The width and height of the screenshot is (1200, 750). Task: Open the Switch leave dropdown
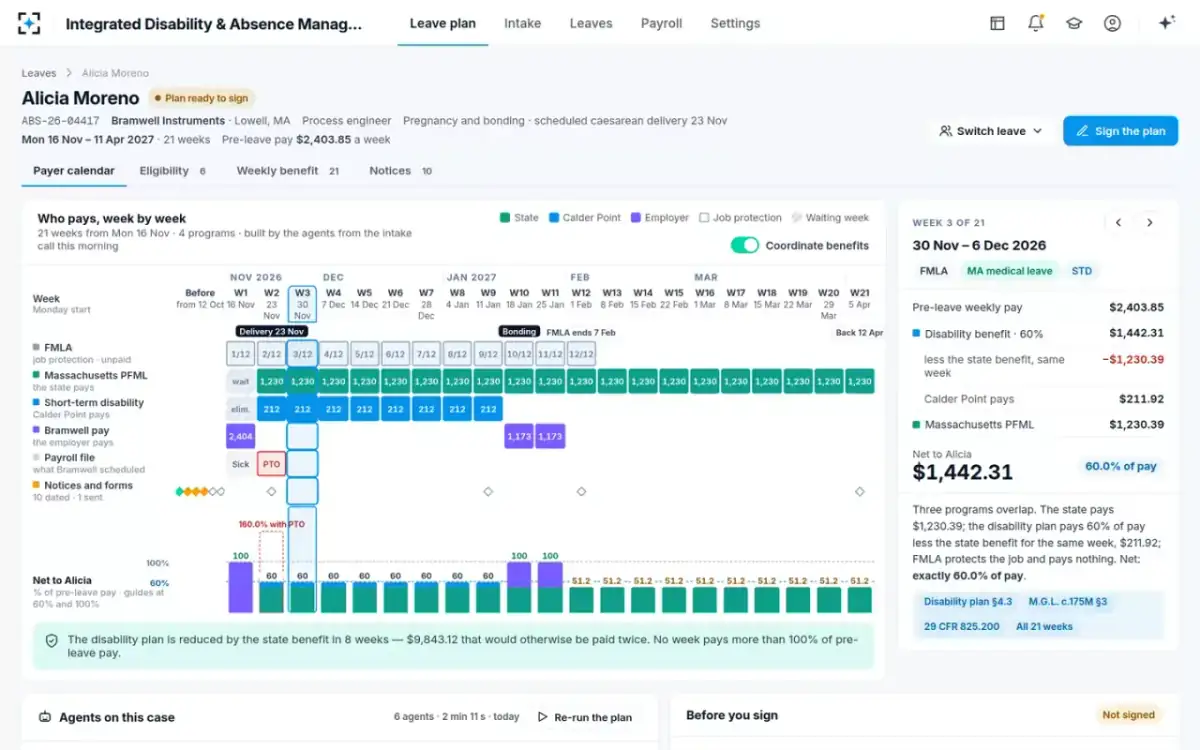pyautogui.click(x=990, y=131)
